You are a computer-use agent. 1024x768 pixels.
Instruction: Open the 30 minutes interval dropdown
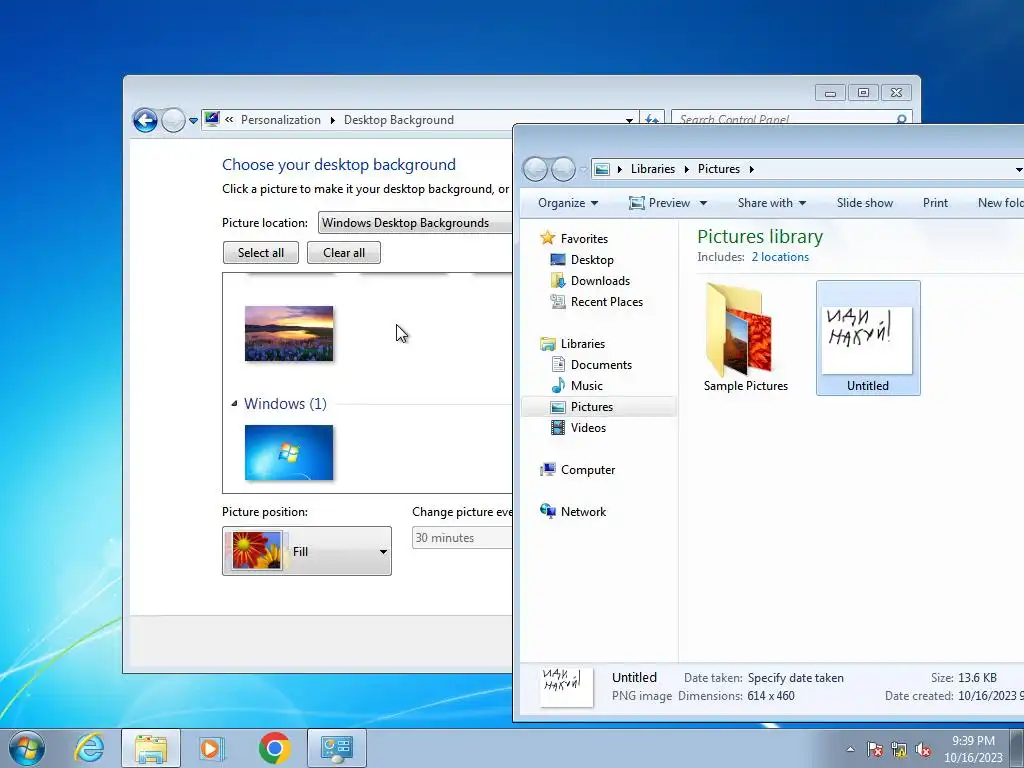tap(462, 538)
